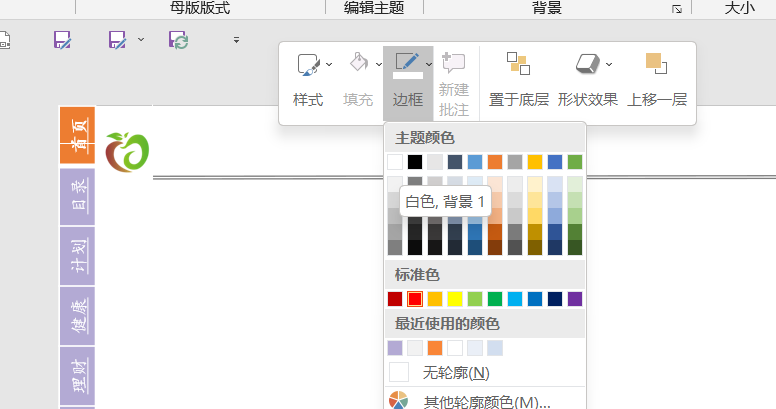Select the 理财 sidebar tab
The height and width of the screenshot is (409, 776).
[77, 376]
